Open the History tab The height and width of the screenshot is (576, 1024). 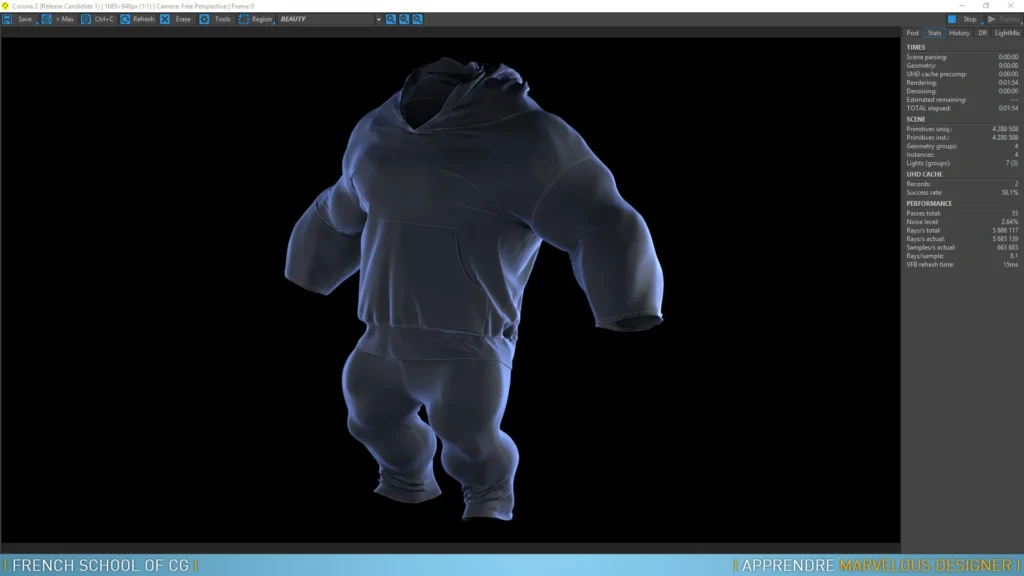pos(959,33)
